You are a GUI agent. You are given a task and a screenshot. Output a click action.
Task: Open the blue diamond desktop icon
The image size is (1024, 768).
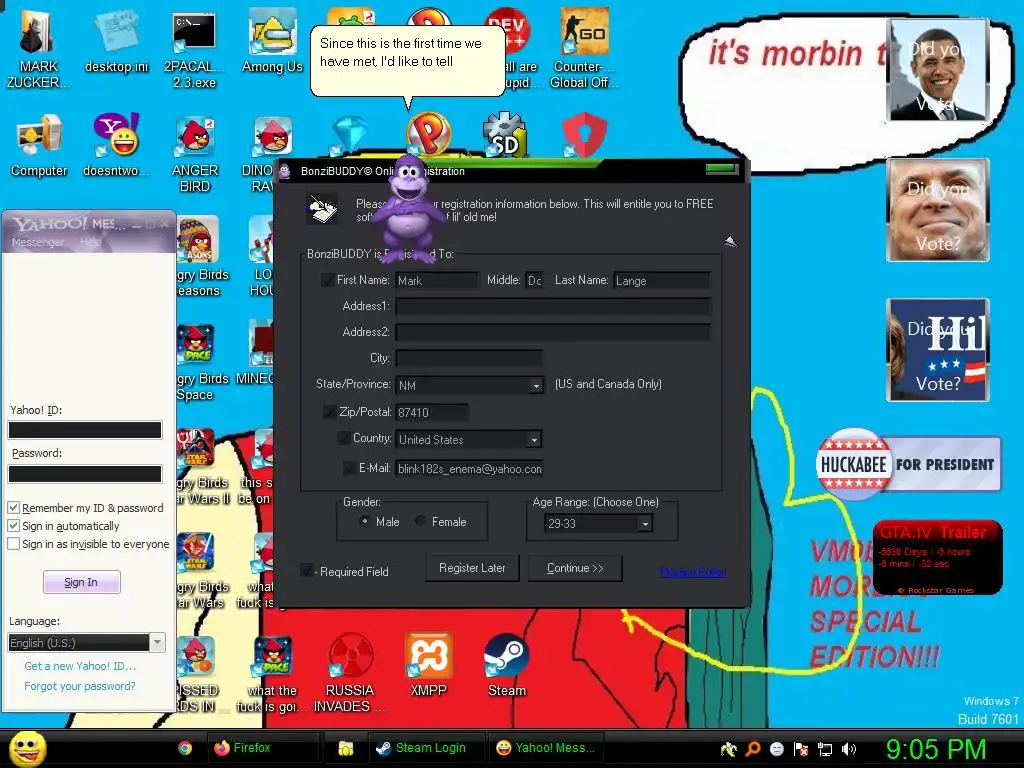pyautogui.click(x=350, y=135)
